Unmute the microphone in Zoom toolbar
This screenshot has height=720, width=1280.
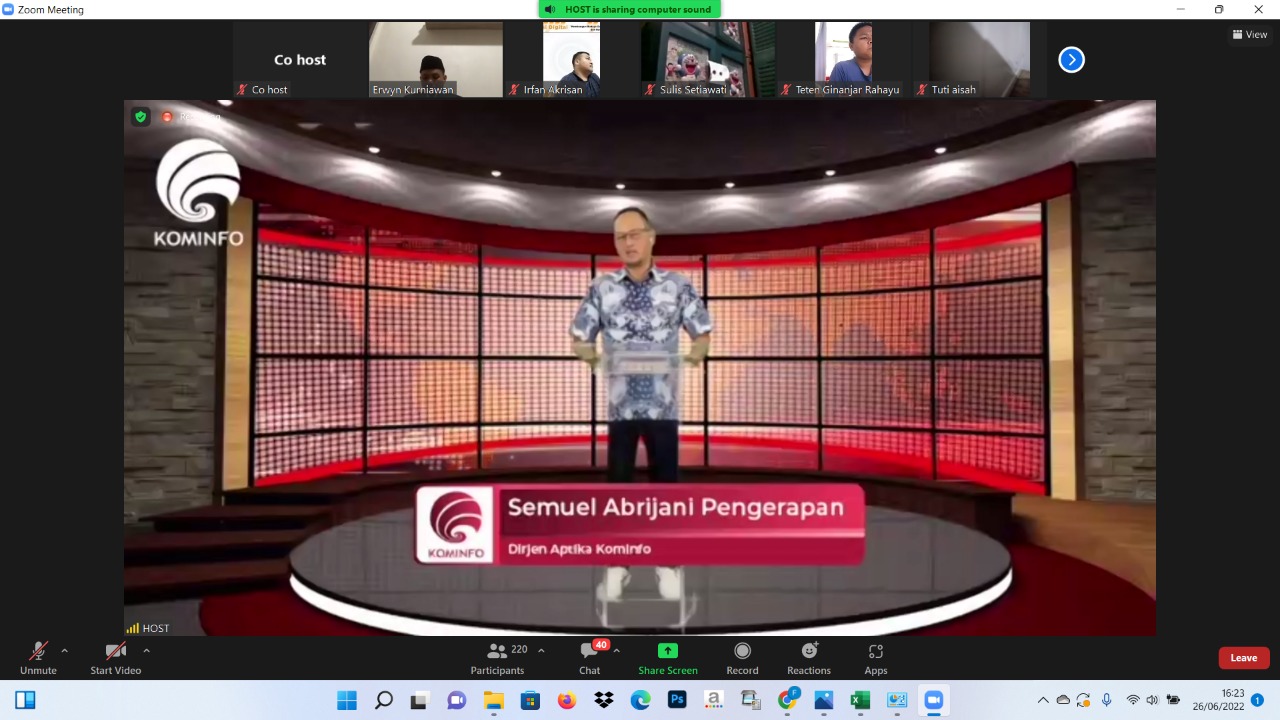tap(38, 657)
